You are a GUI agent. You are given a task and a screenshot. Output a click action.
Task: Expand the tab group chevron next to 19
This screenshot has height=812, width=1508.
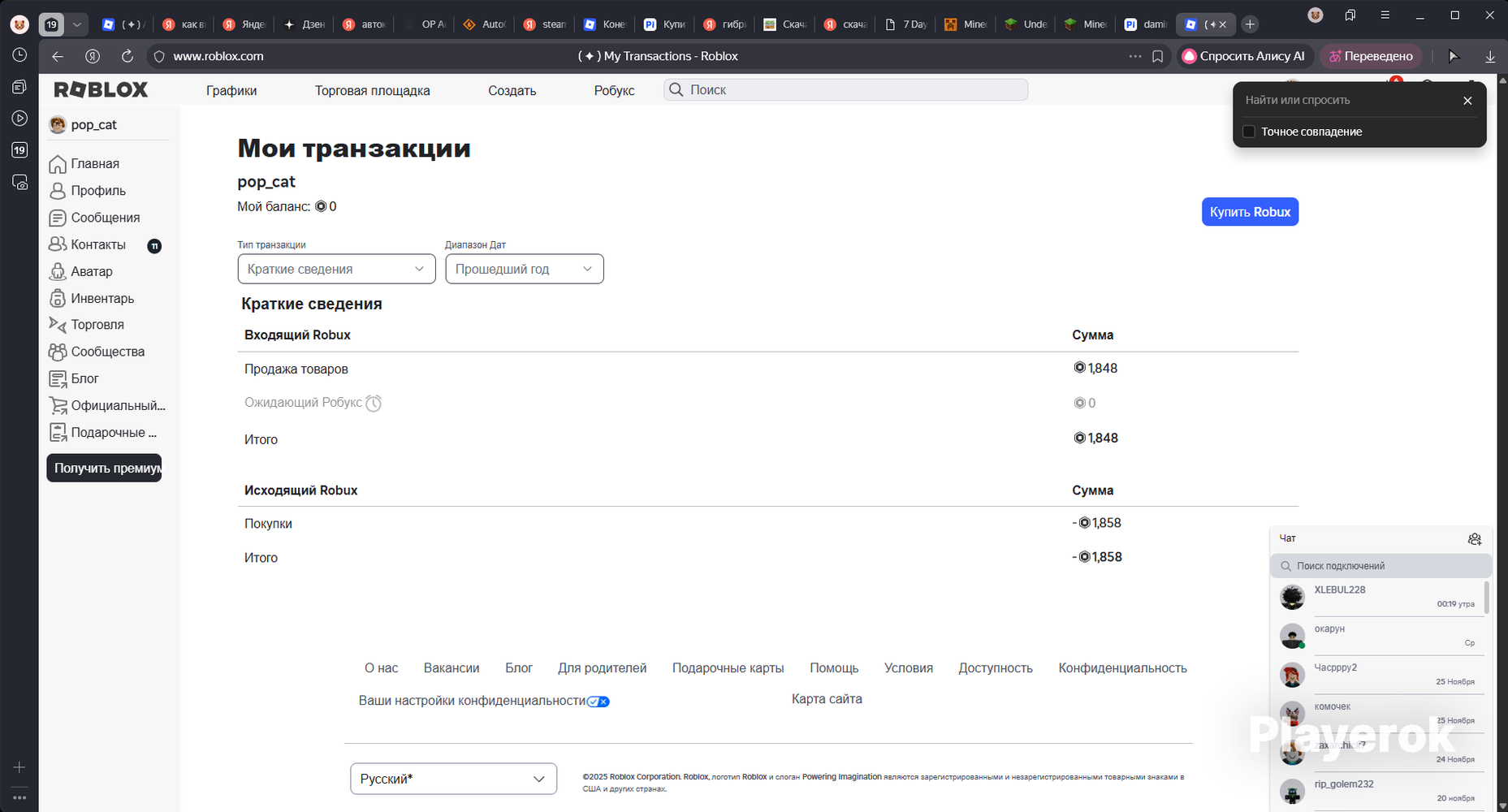pyautogui.click(x=76, y=24)
